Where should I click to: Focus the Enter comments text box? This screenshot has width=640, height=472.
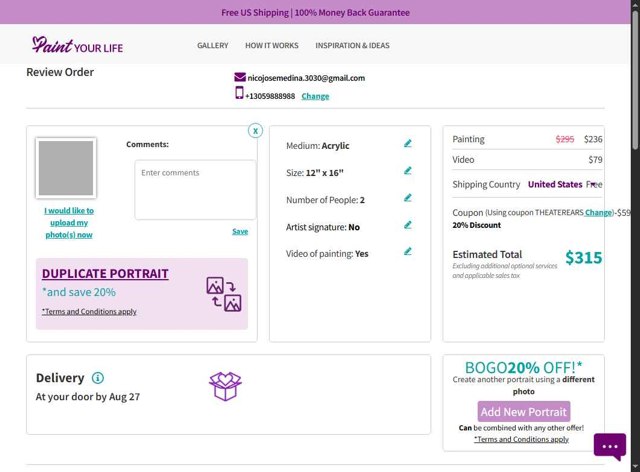[195, 190]
